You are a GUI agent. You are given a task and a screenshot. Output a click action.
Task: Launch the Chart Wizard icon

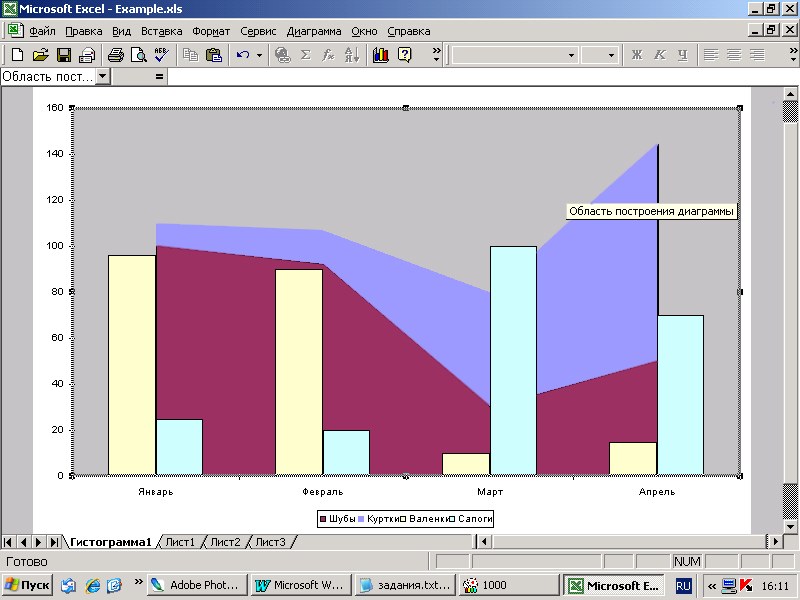pyautogui.click(x=381, y=55)
